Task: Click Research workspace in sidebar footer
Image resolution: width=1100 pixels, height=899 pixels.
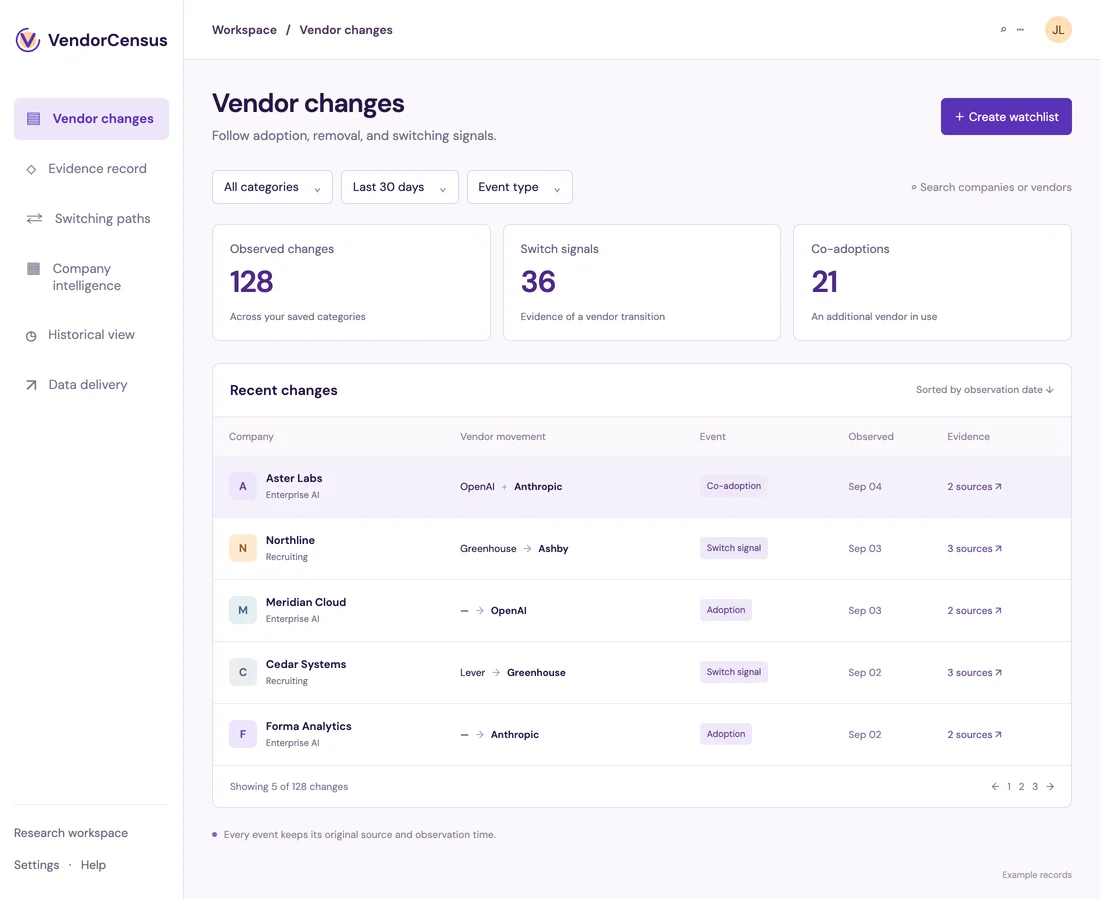Action: 71,833
